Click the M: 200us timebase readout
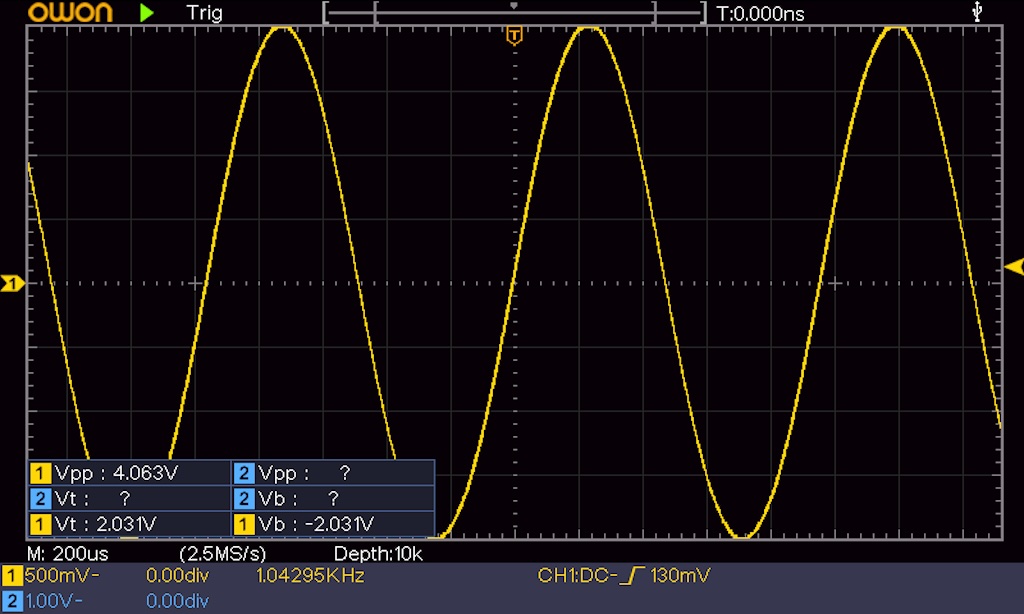This screenshot has height=614, width=1024. pos(68,553)
